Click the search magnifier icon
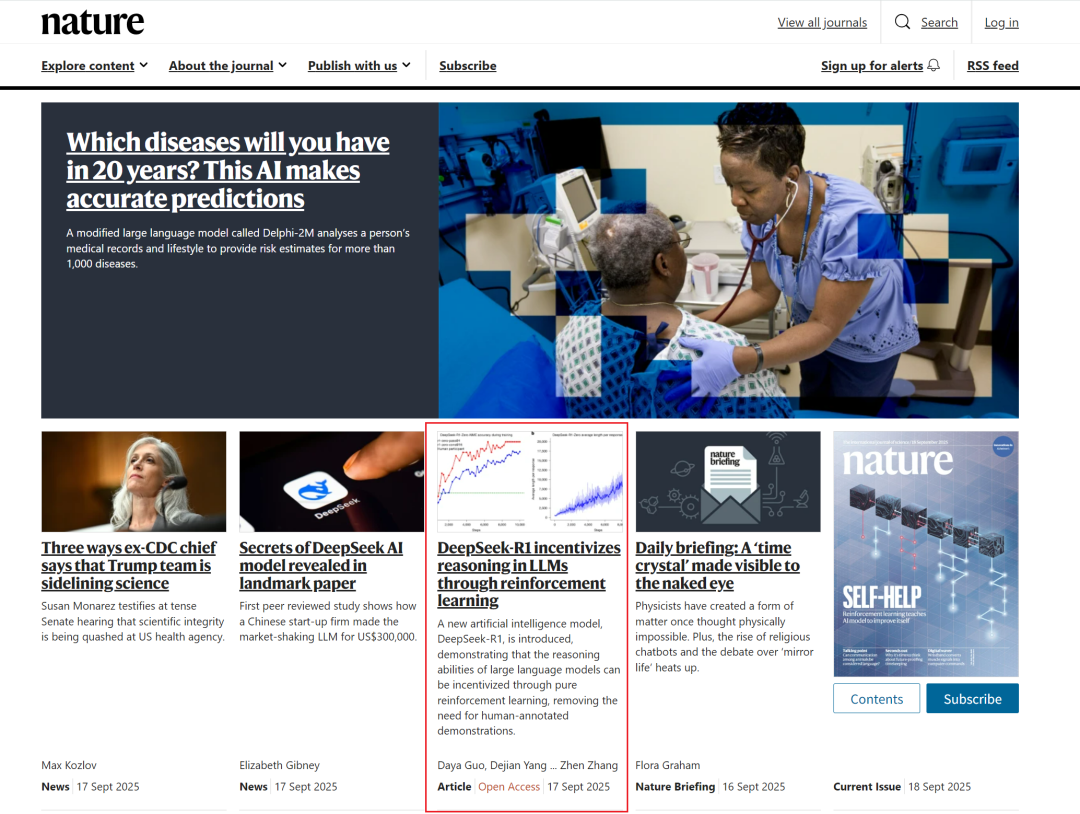 [902, 22]
